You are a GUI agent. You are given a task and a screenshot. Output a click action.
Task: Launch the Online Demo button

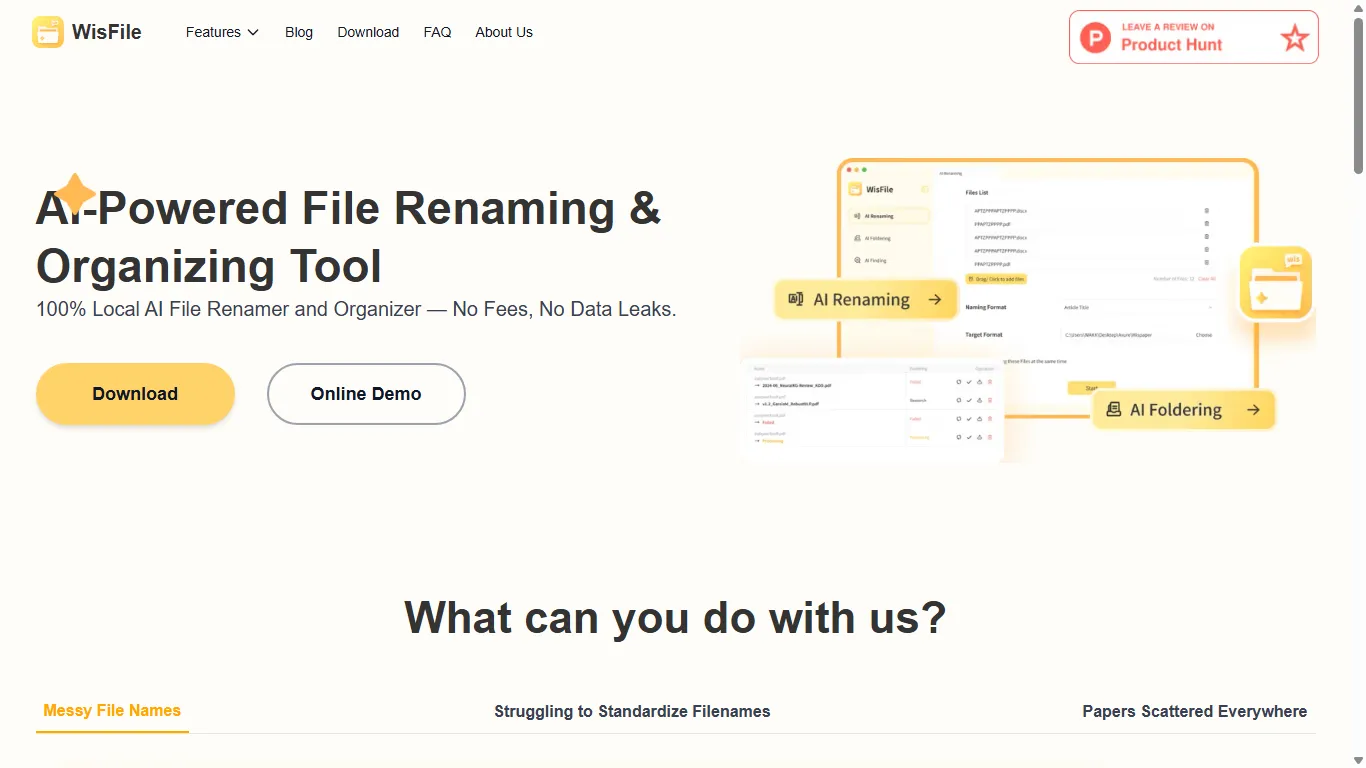tap(366, 394)
